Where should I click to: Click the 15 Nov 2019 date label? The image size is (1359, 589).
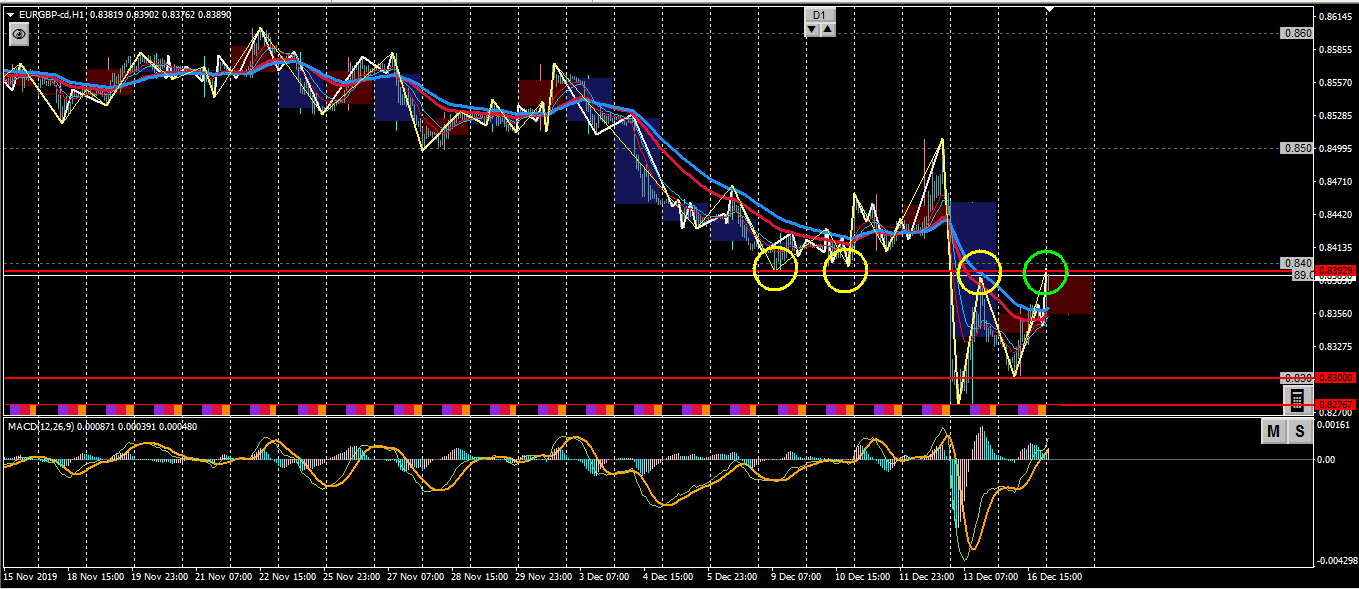point(32,577)
